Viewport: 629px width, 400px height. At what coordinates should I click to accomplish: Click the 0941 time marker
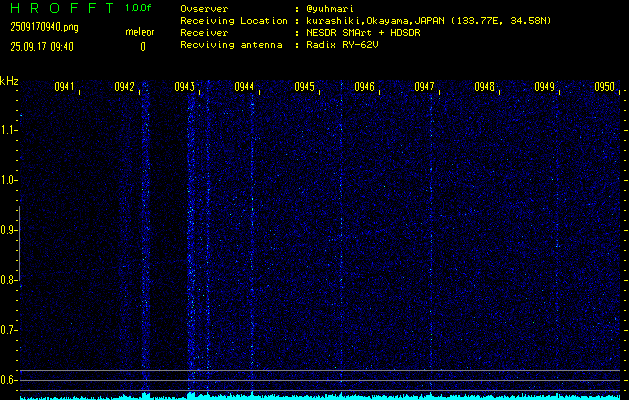pyautogui.click(x=65, y=87)
